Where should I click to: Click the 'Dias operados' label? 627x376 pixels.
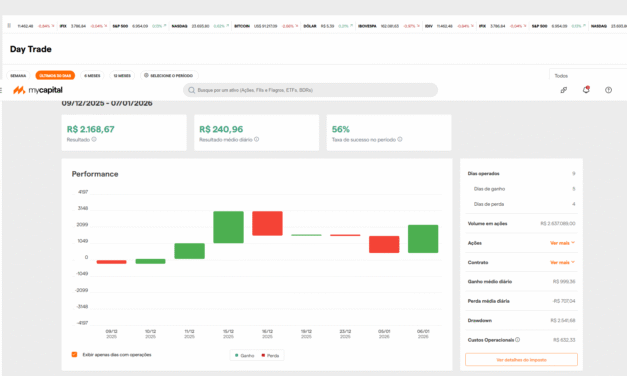tap(483, 174)
